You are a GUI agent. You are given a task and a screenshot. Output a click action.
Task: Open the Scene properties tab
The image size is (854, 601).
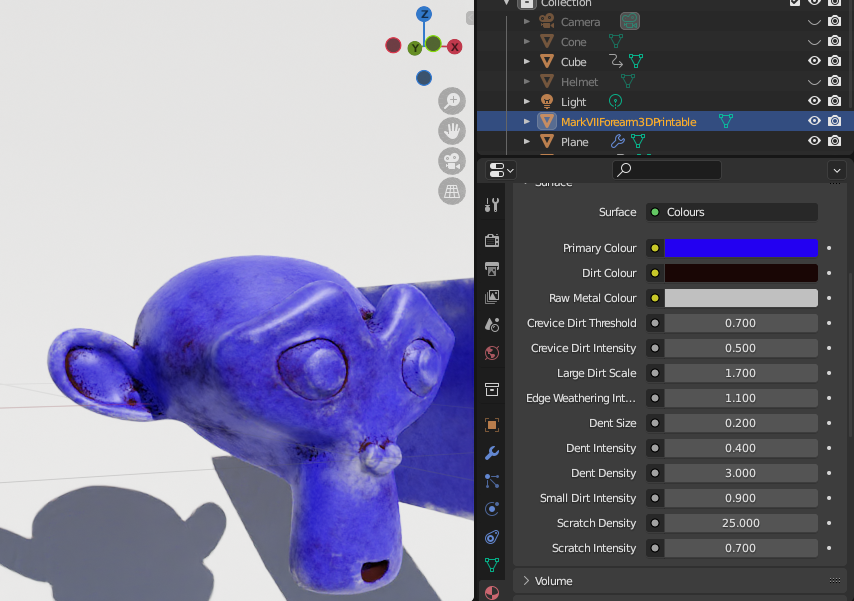(x=492, y=325)
